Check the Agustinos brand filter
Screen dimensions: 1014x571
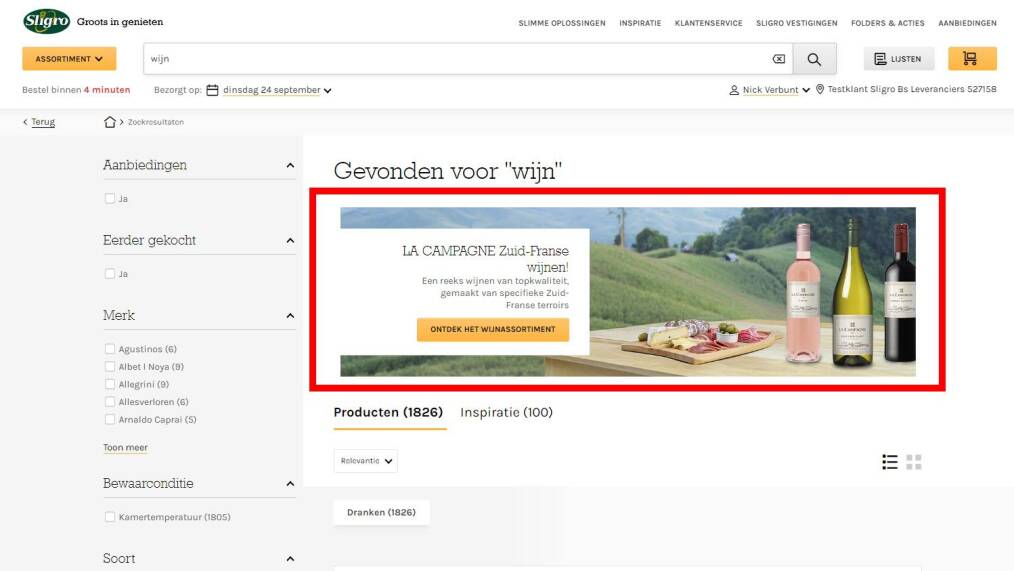click(x=110, y=349)
